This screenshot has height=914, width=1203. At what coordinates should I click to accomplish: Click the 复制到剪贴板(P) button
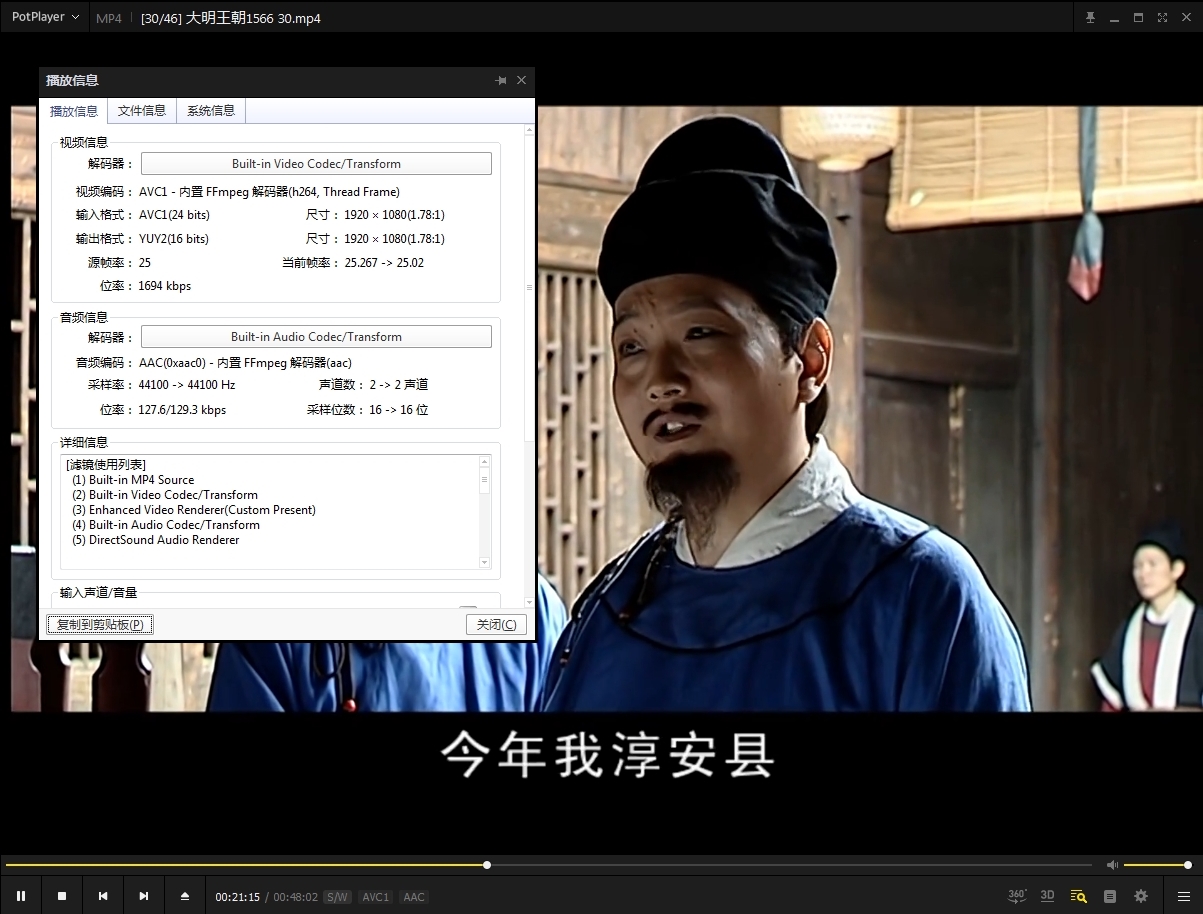100,625
